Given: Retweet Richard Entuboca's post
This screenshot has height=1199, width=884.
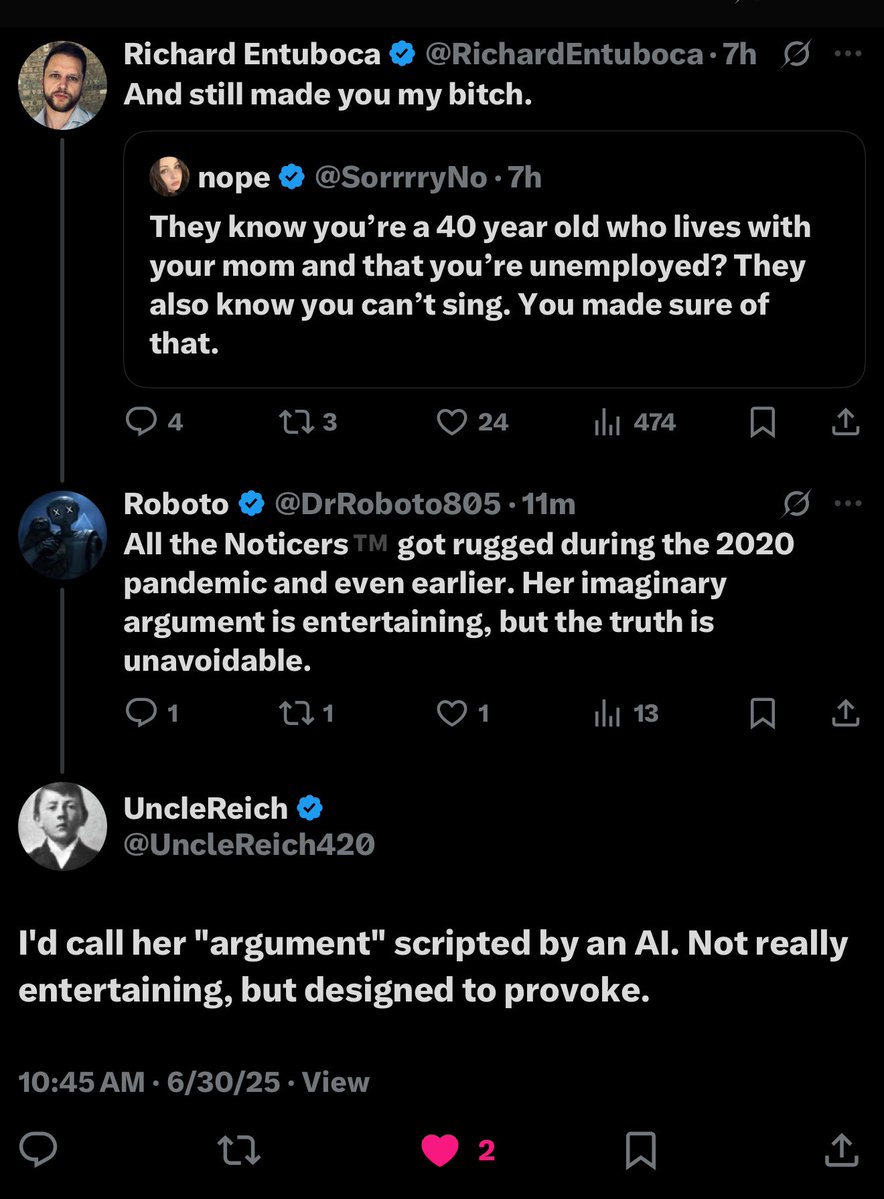Looking at the screenshot, I should 298,422.
